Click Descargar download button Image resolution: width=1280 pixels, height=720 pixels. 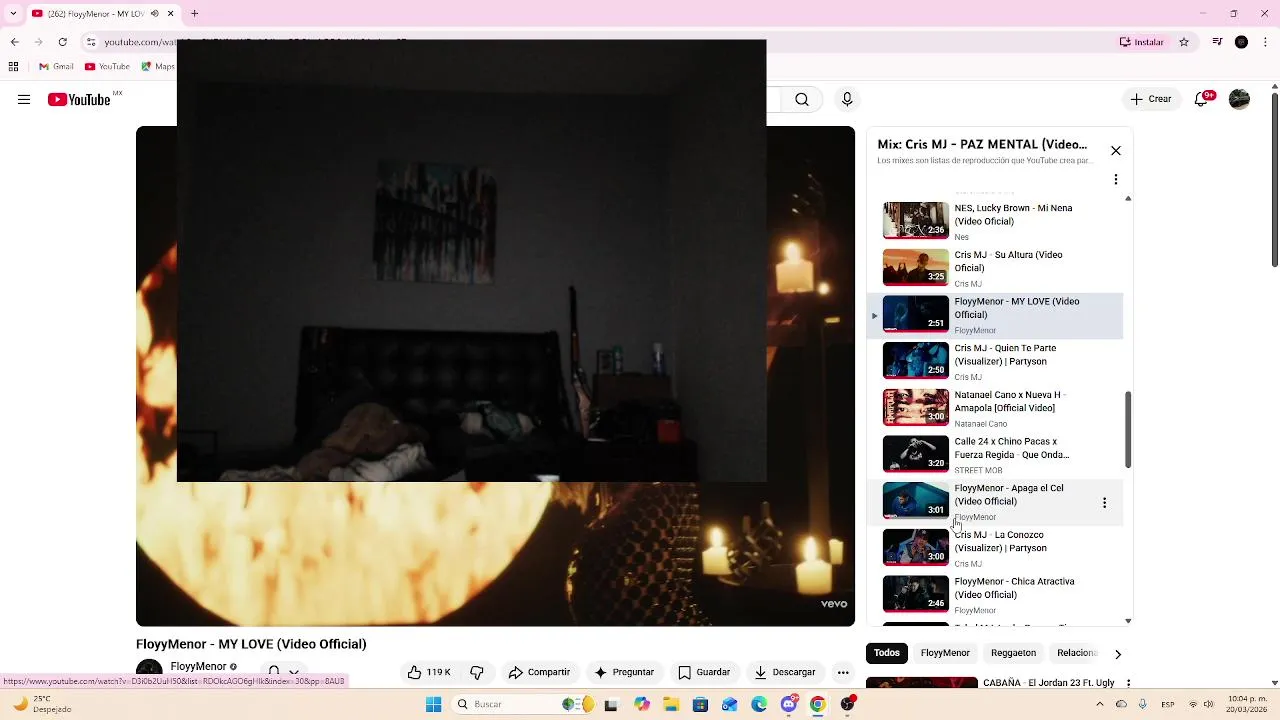(x=785, y=672)
